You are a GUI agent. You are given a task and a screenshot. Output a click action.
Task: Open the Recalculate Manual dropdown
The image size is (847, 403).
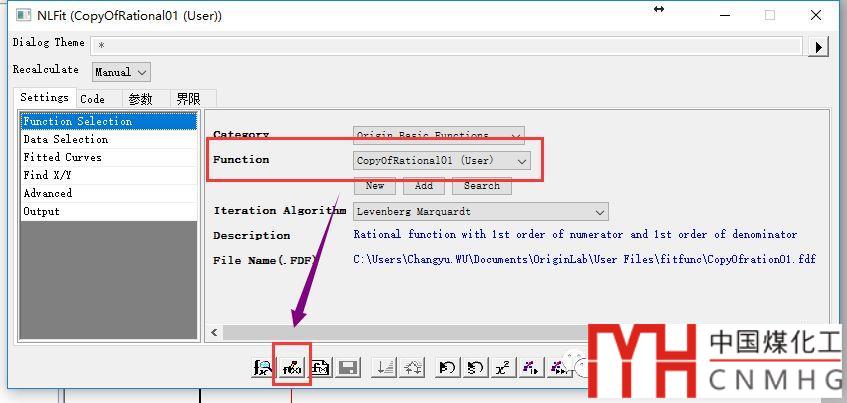point(122,72)
